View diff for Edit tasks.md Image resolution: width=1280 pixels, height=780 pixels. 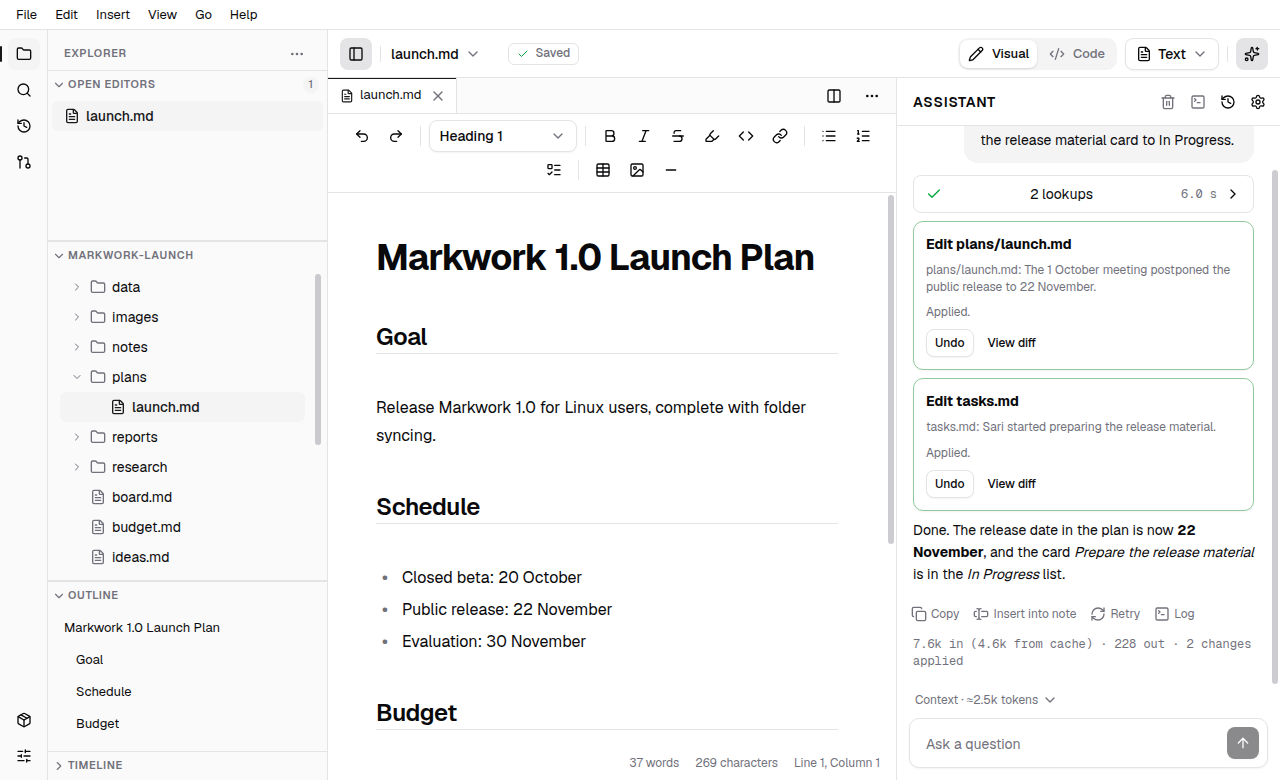(x=1012, y=484)
